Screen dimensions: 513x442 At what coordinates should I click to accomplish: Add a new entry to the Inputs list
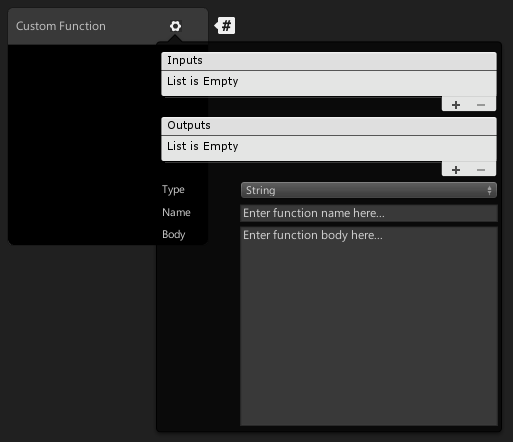click(x=456, y=105)
